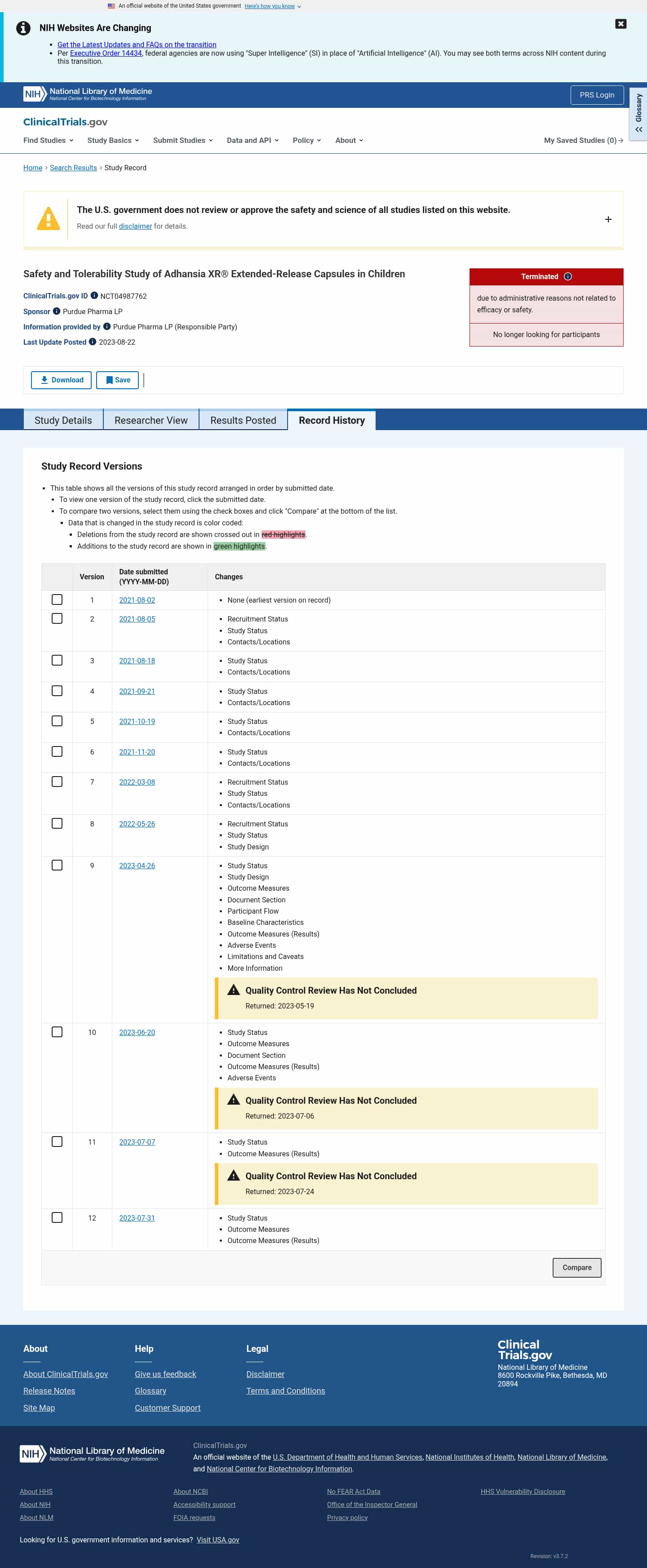The image size is (647, 1568).
Task: Click info icon next to Last Update Posted
Action: (93, 342)
